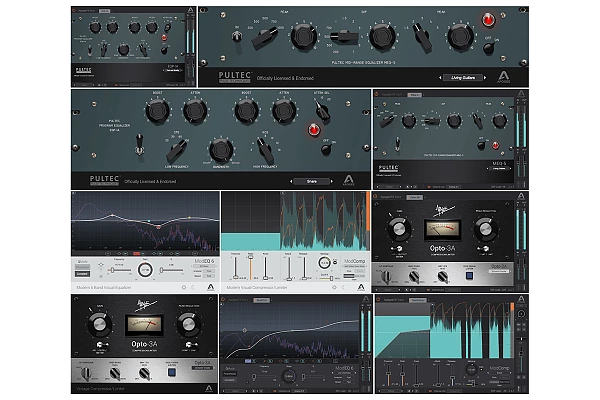Click link icon beside light ModComp makeup knob

click(335, 262)
